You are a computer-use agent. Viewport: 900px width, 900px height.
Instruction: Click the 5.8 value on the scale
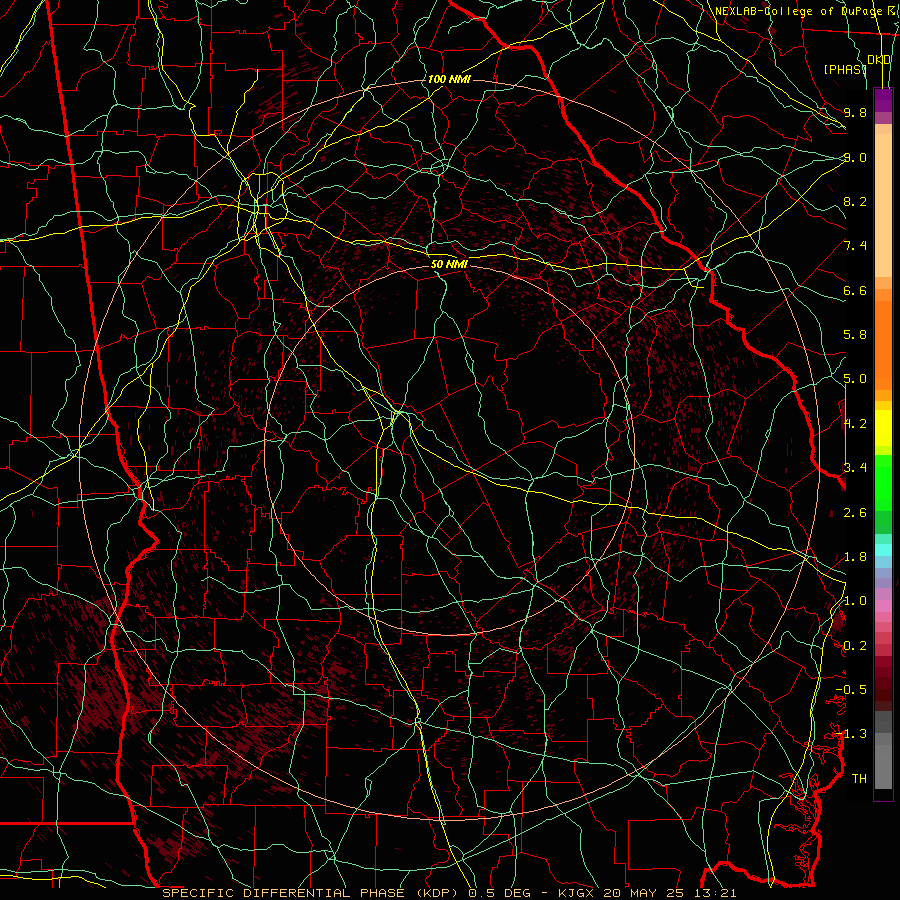pos(855,335)
